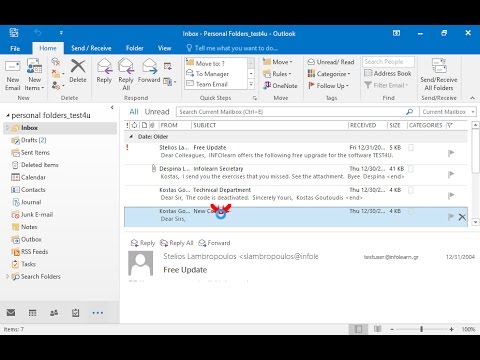This screenshot has height=360, width=480.
Task: Toggle Unread/Read status
Action: [331, 62]
